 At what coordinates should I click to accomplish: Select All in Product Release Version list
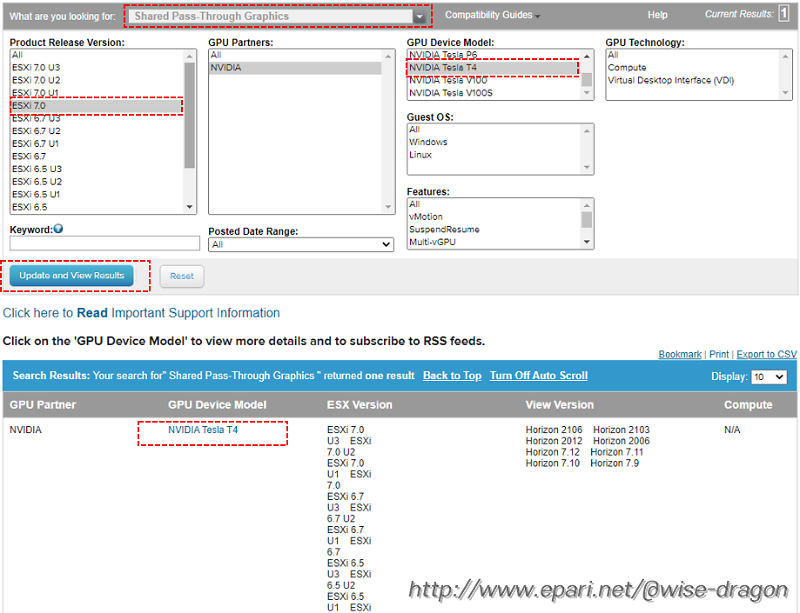[97, 55]
